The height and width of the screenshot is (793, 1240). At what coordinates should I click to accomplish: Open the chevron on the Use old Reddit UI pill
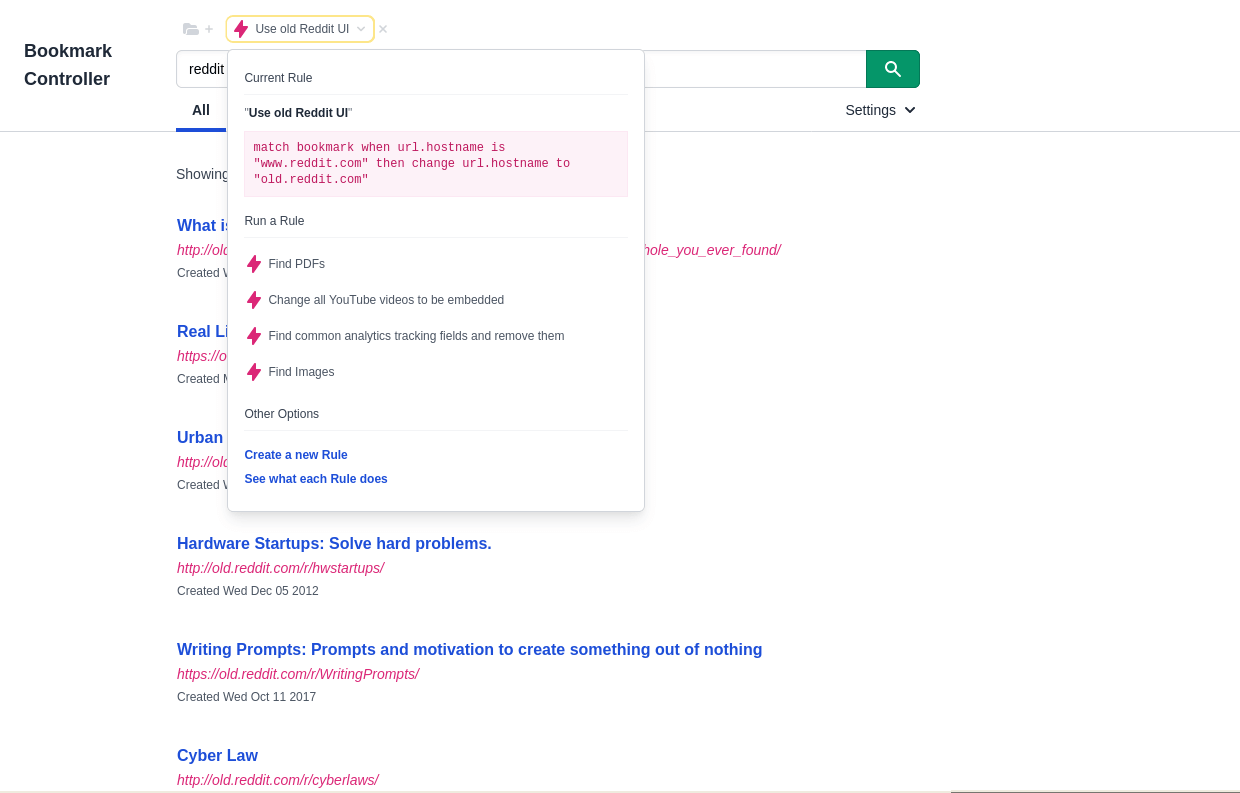pos(360,29)
